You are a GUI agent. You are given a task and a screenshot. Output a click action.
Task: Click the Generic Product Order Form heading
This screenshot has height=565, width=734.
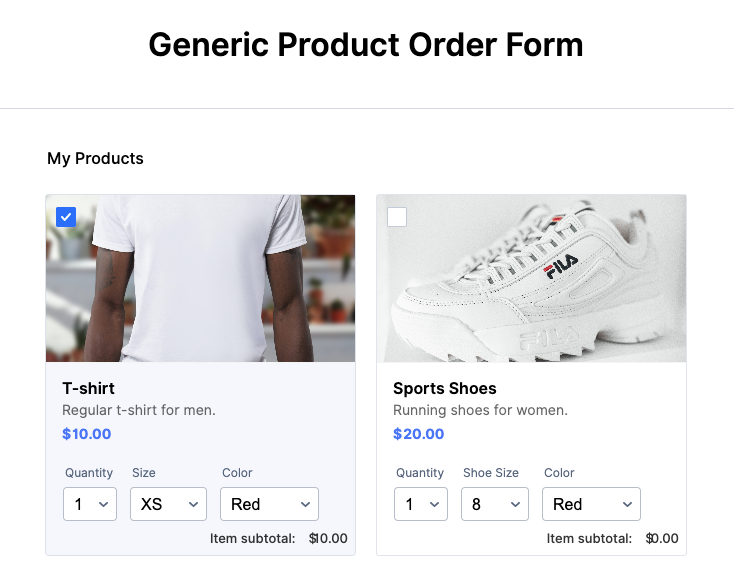click(x=366, y=45)
